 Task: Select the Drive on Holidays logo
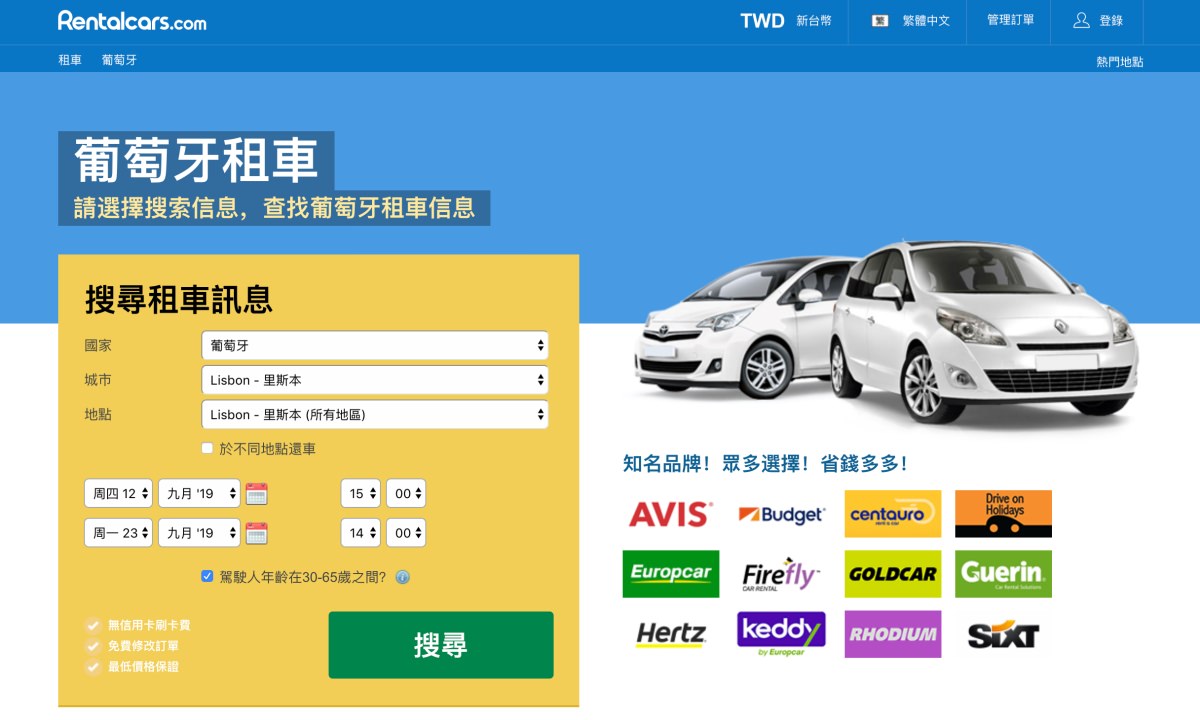pos(1003,514)
